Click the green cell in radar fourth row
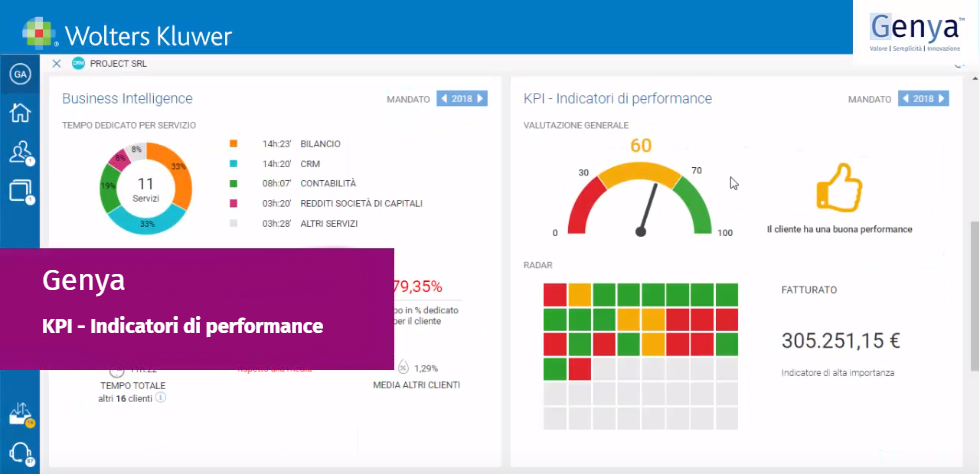980x474 pixels. click(x=555, y=368)
